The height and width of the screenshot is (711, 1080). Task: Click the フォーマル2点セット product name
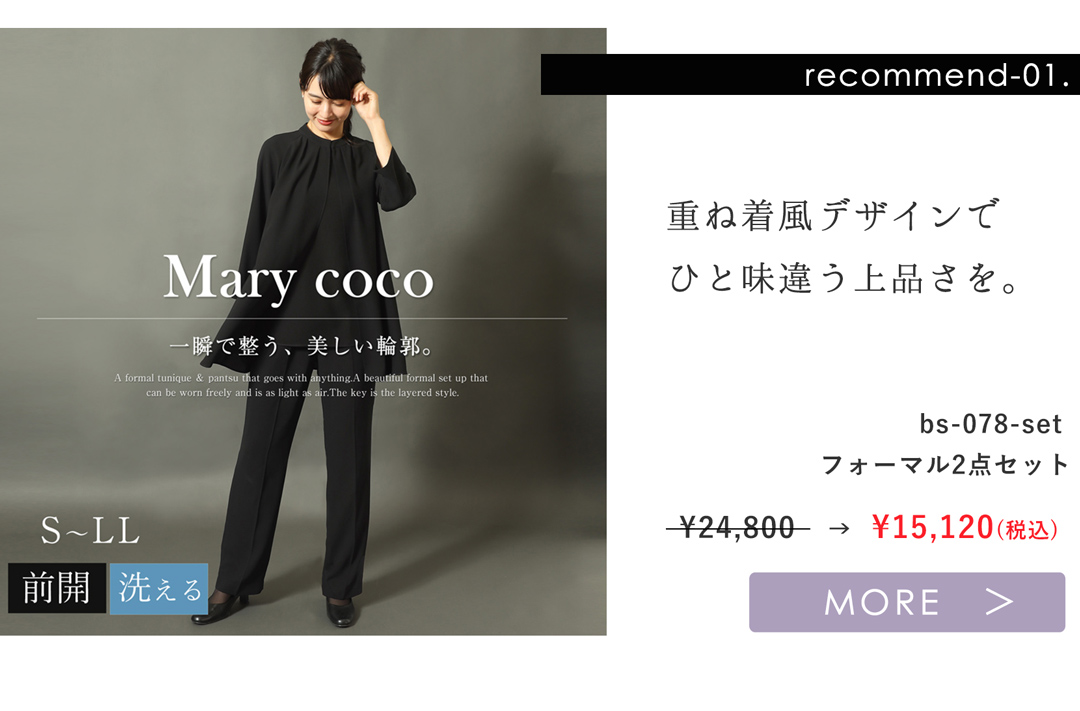945,464
